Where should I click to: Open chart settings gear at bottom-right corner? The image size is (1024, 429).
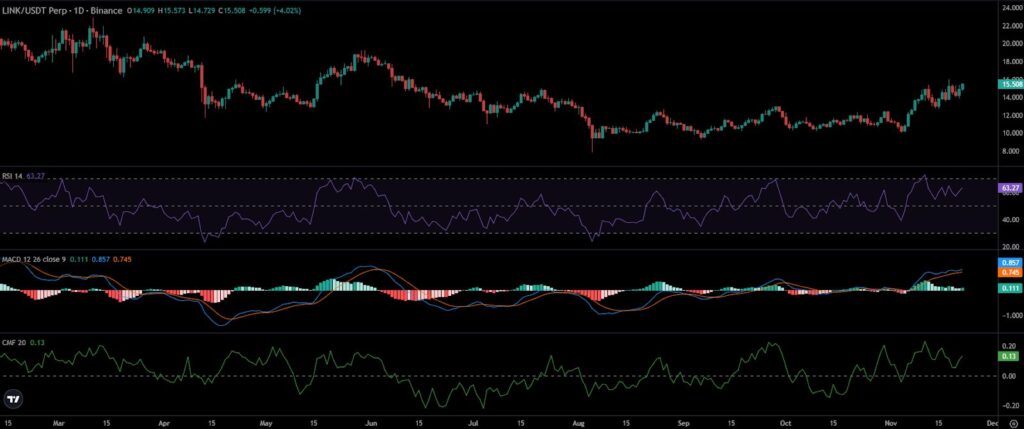tap(1012, 423)
